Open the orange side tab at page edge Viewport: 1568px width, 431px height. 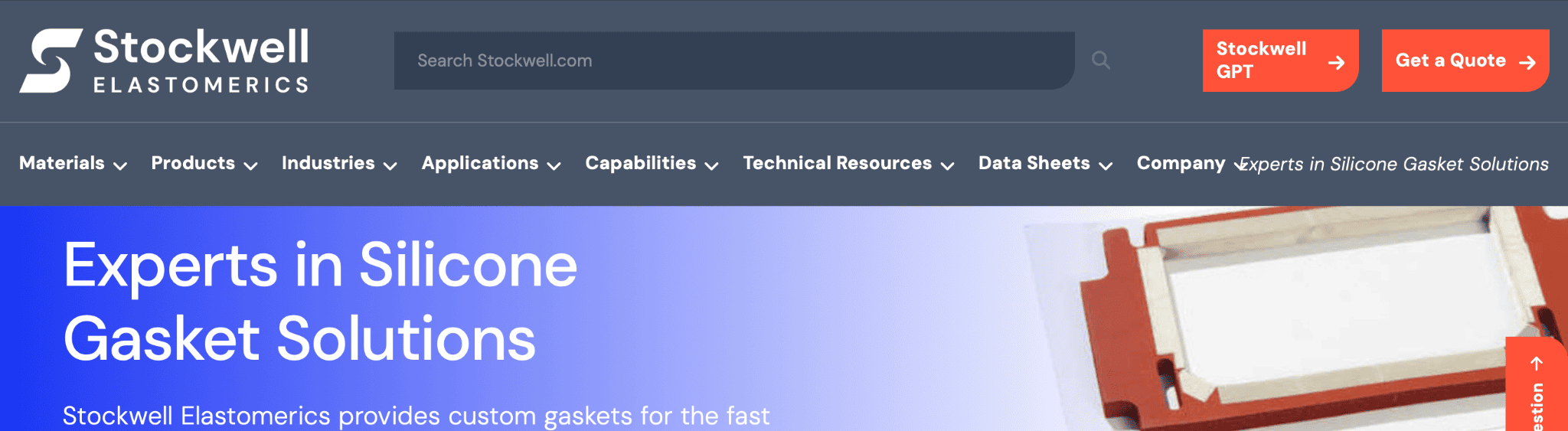tap(1537, 384)
